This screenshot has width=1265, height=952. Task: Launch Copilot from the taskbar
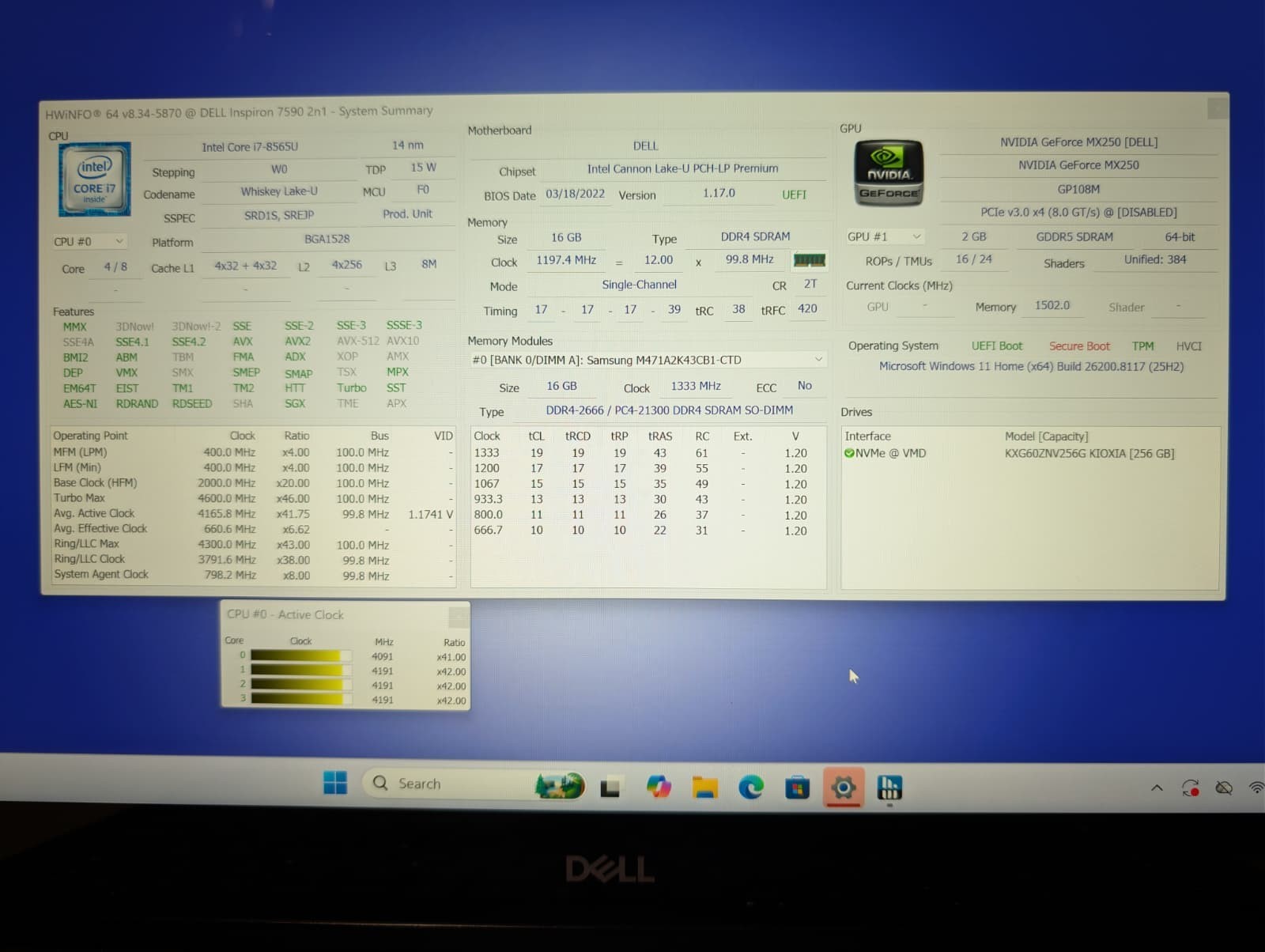[659, 787]
